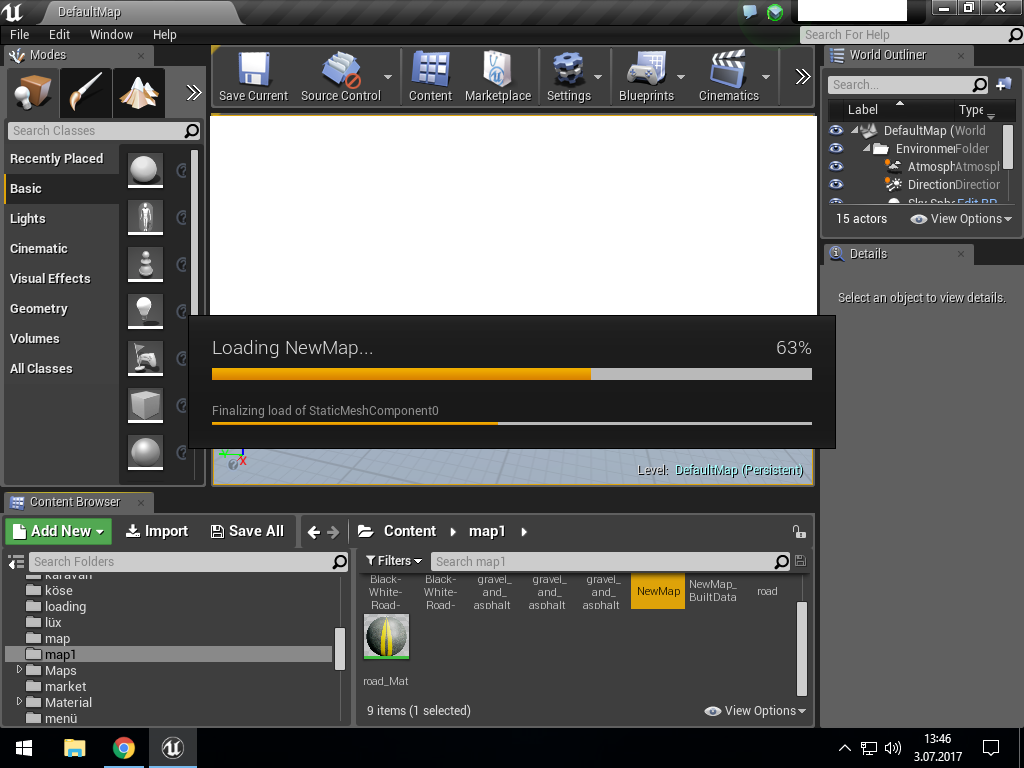Expand the Maps folder in tree
The image size is (1024, 768).
coord(19,669)
